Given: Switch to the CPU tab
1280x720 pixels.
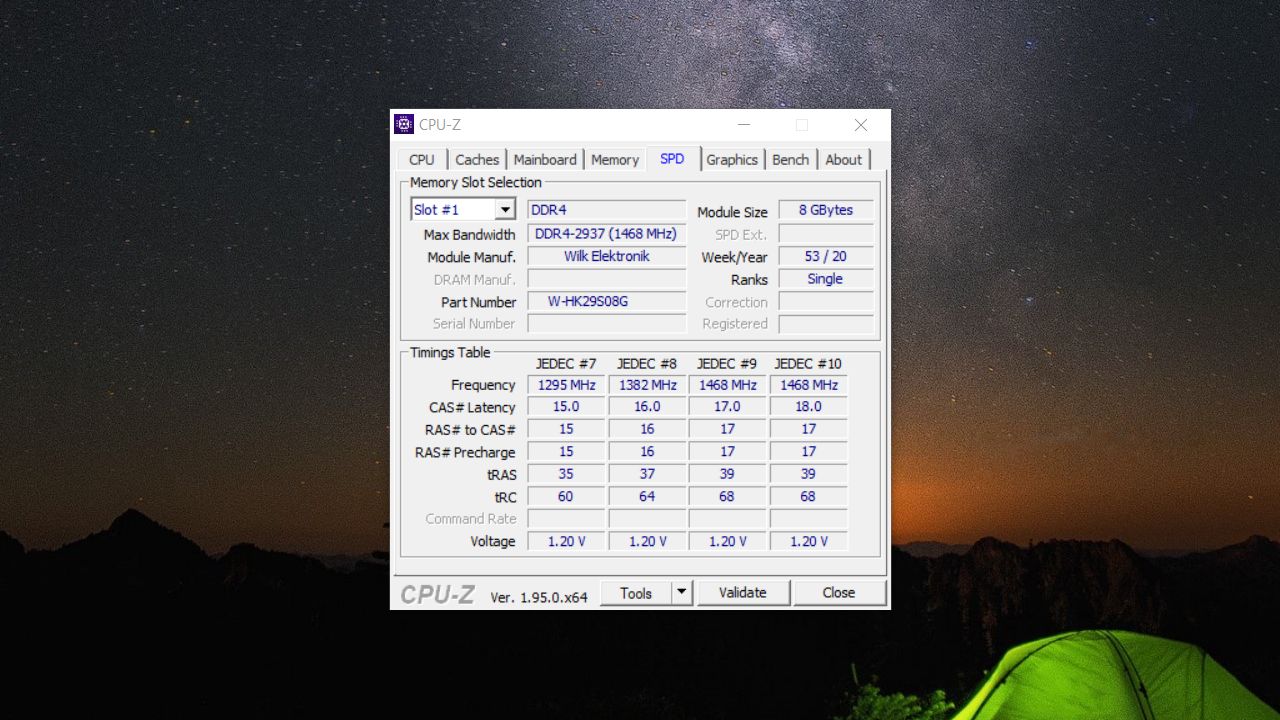Looking at the screenshot, I should coord(420,159).
